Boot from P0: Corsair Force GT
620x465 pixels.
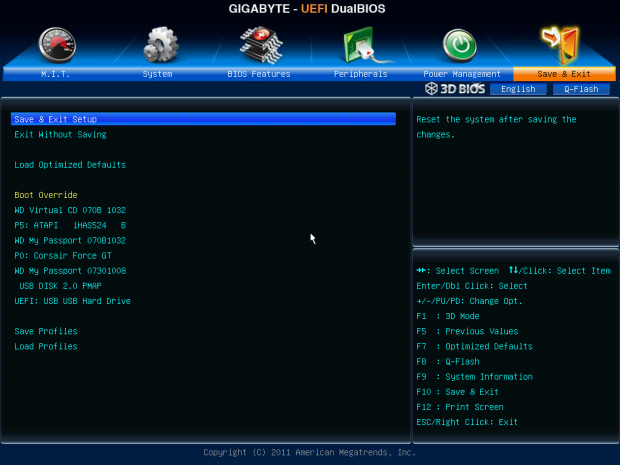click(63, 255)
